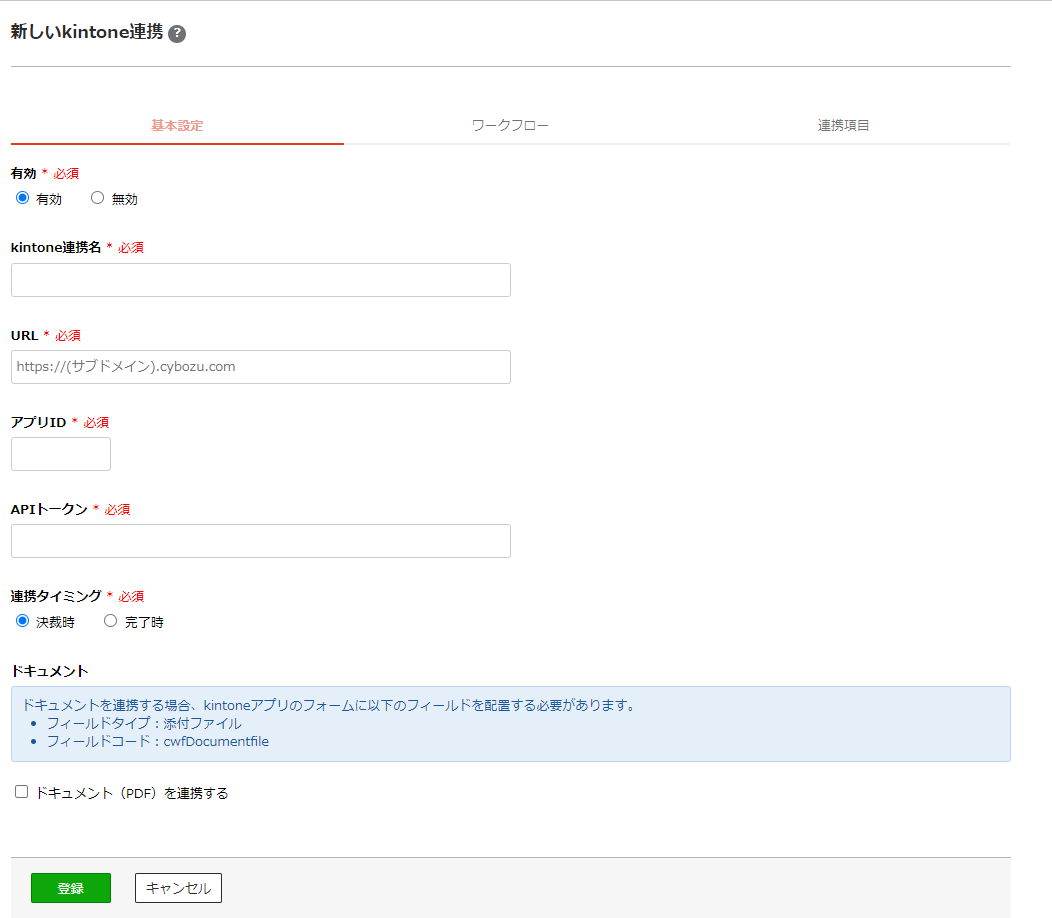Focus the APIトークン input field

click(x=260, y=541)
